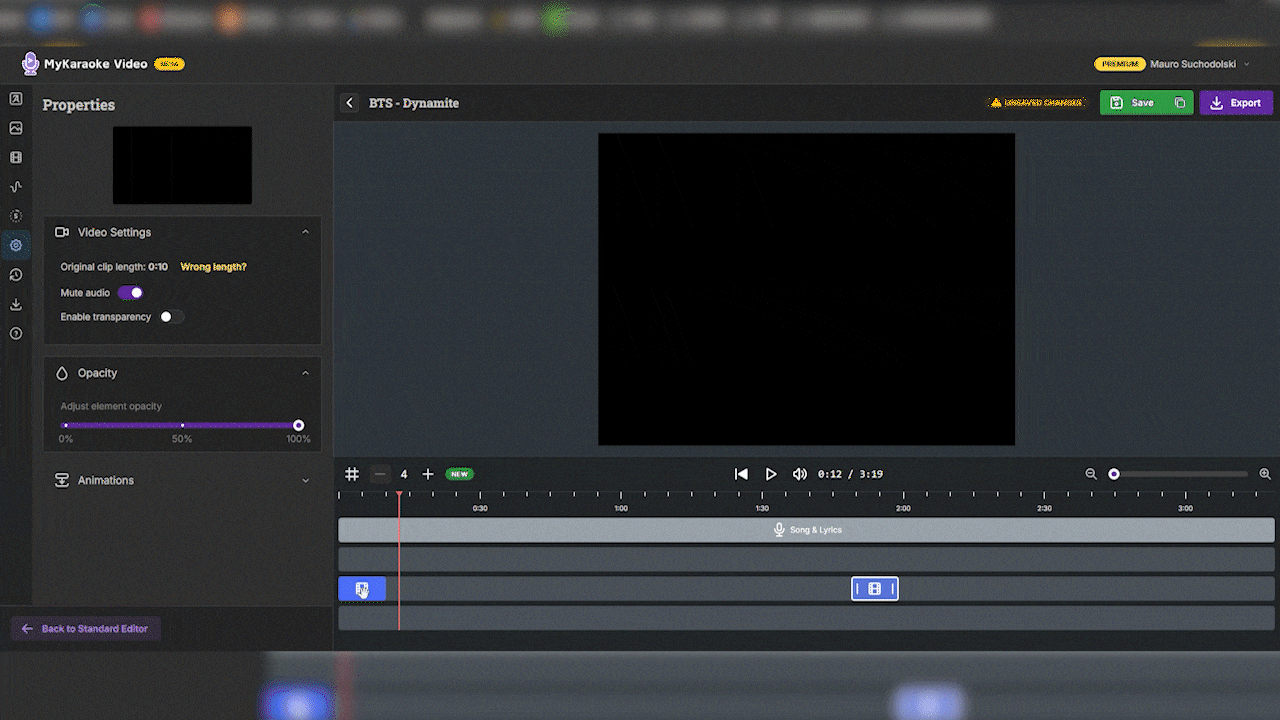1280x720 pixels.
Task: Play the karaoke preview
Action: click(x=771, y=474)
